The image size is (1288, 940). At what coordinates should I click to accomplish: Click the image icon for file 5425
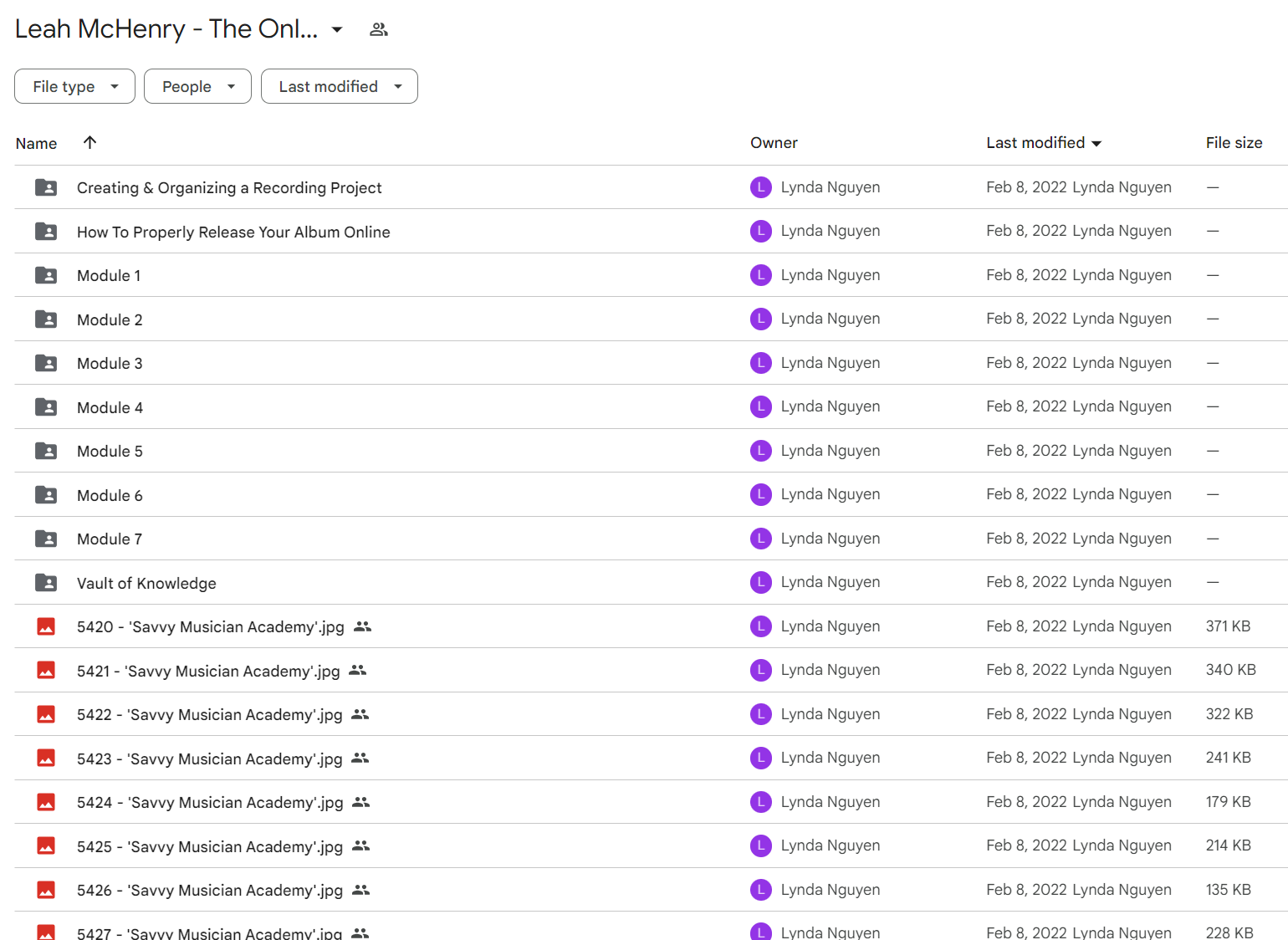click(x=46, y=846)
